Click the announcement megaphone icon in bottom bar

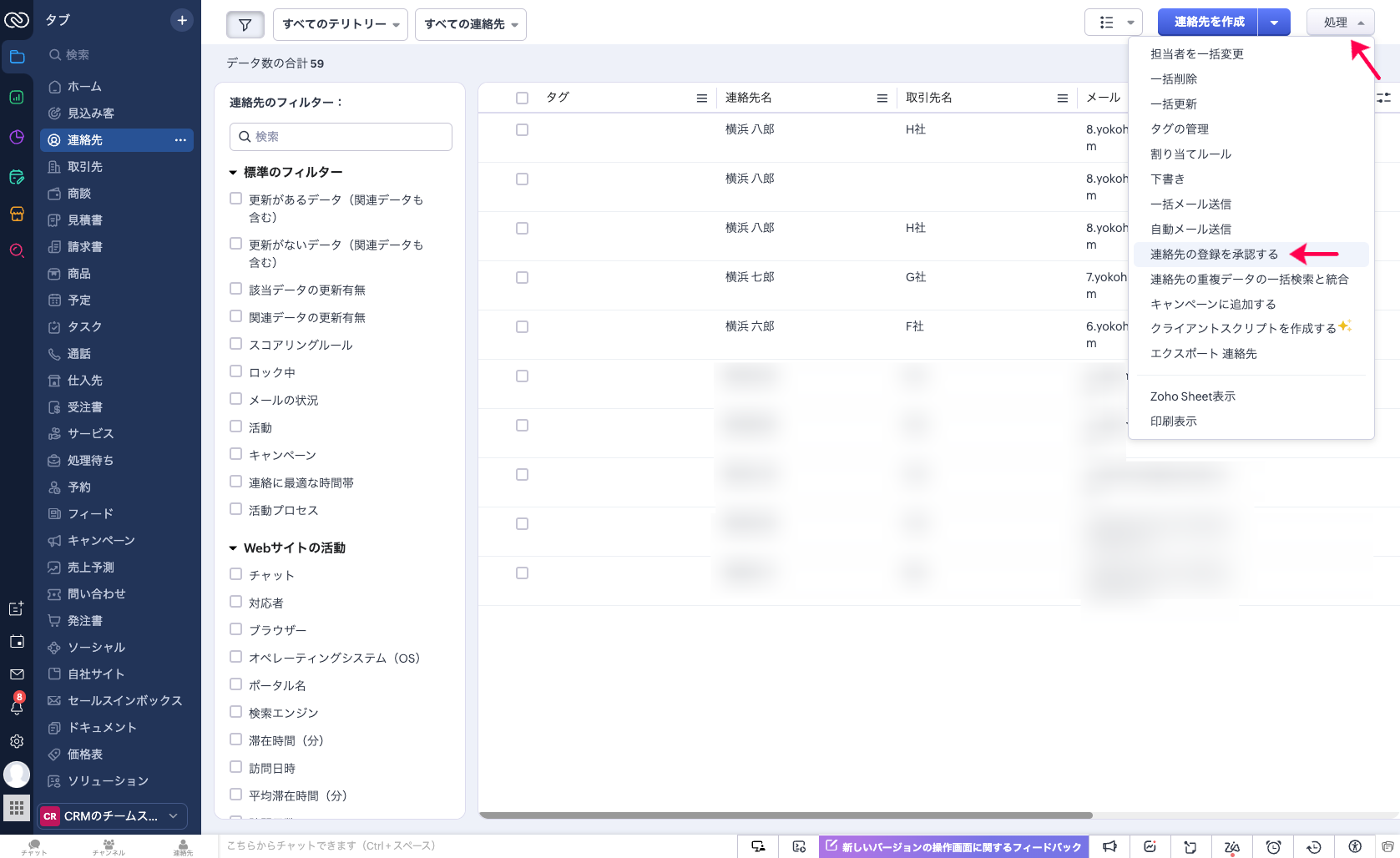click(1109, 847)
